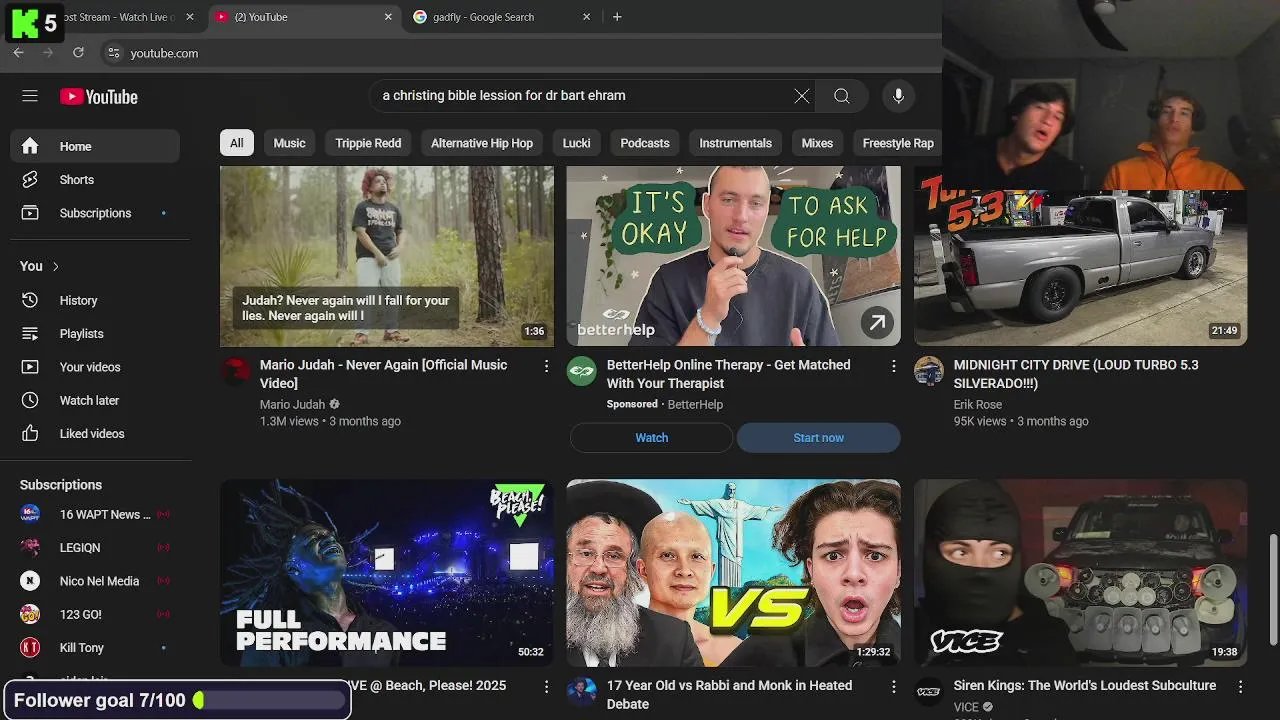1280x720 pixels.
Task: Open options menu for Siren Kings video
Action: point(1240,687)
